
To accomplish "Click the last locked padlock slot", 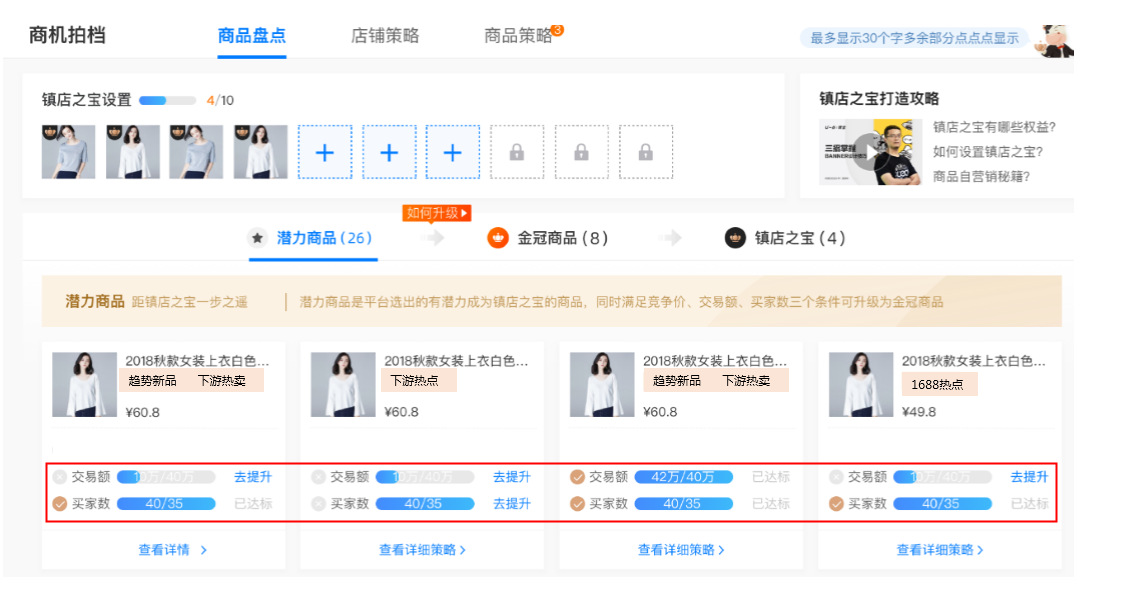I will point(645,152).
